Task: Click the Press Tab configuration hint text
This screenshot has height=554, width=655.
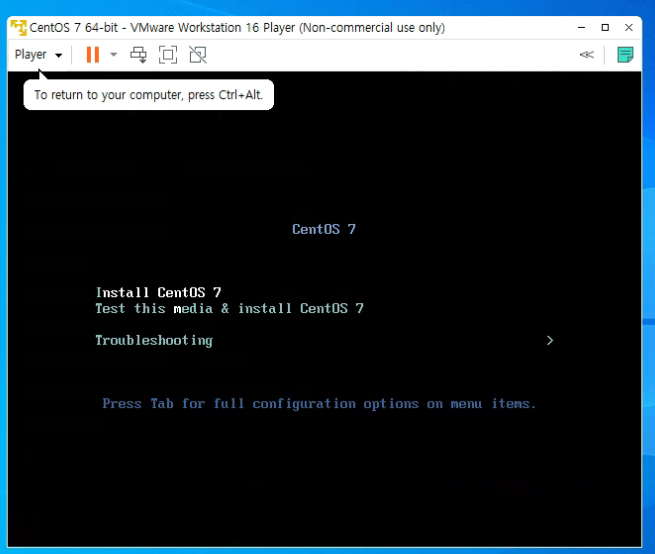Action: (319, 404)
